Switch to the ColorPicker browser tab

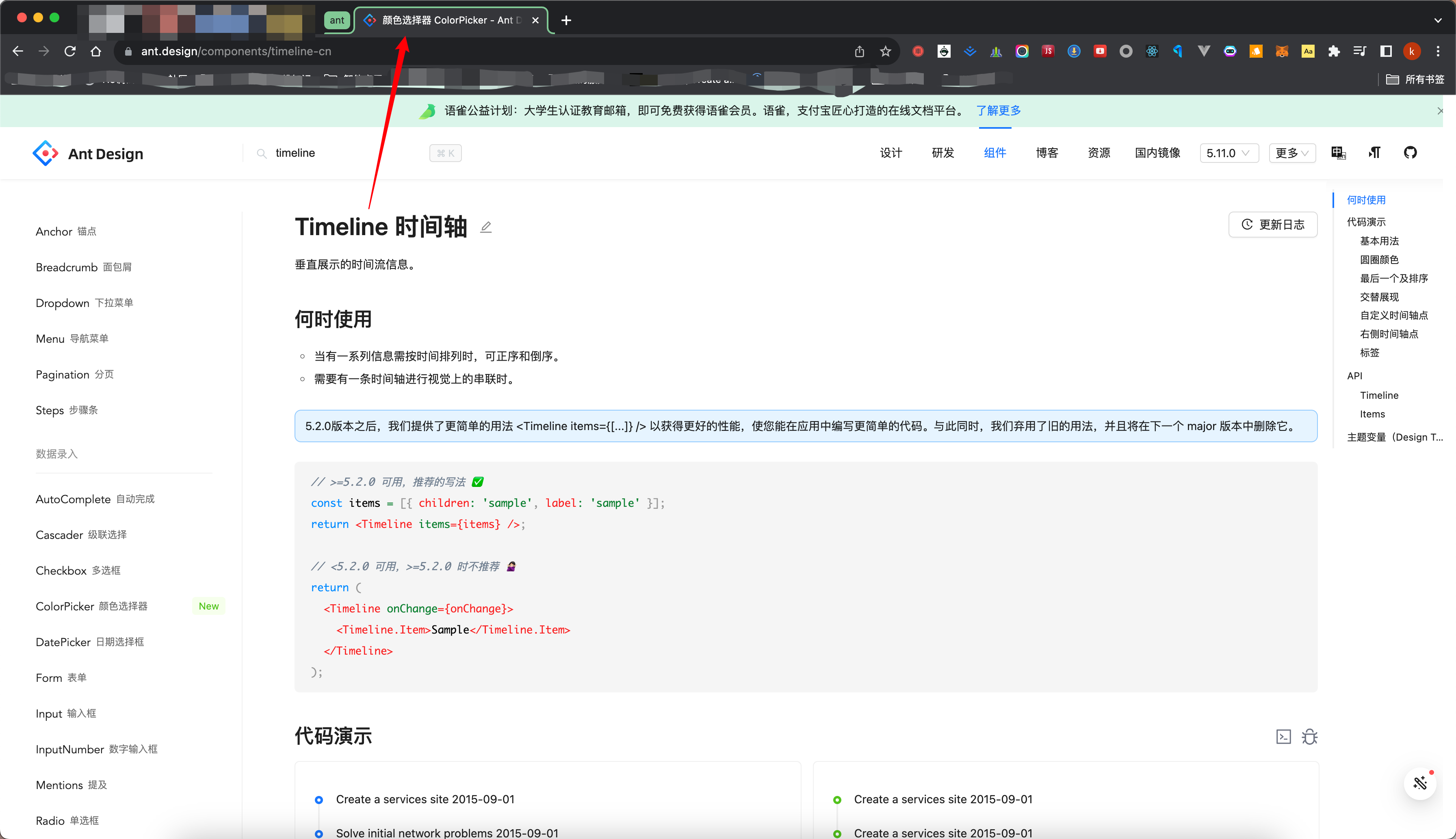point(444,19)
